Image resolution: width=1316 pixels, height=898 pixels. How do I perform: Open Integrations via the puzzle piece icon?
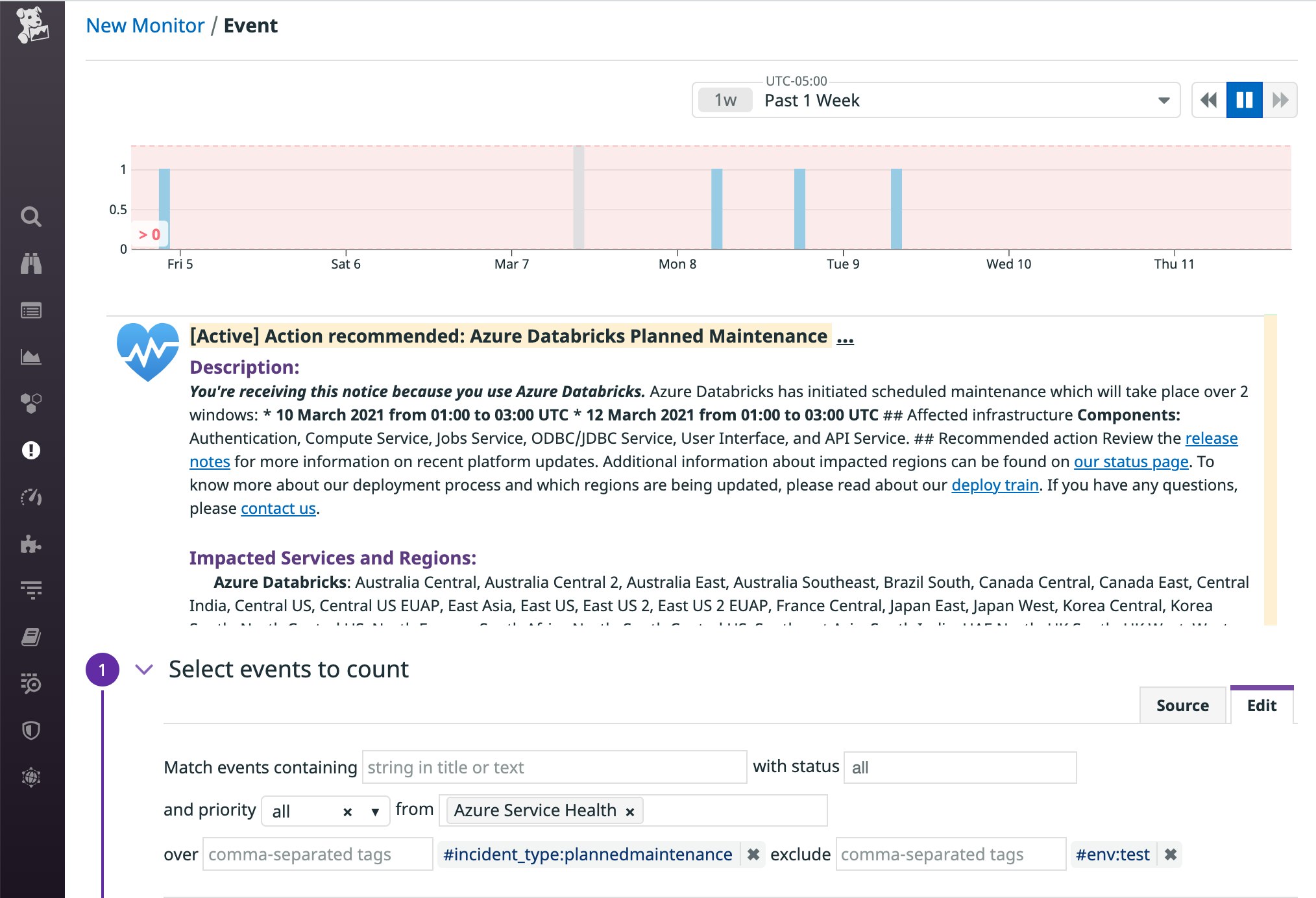coord(32,544)
